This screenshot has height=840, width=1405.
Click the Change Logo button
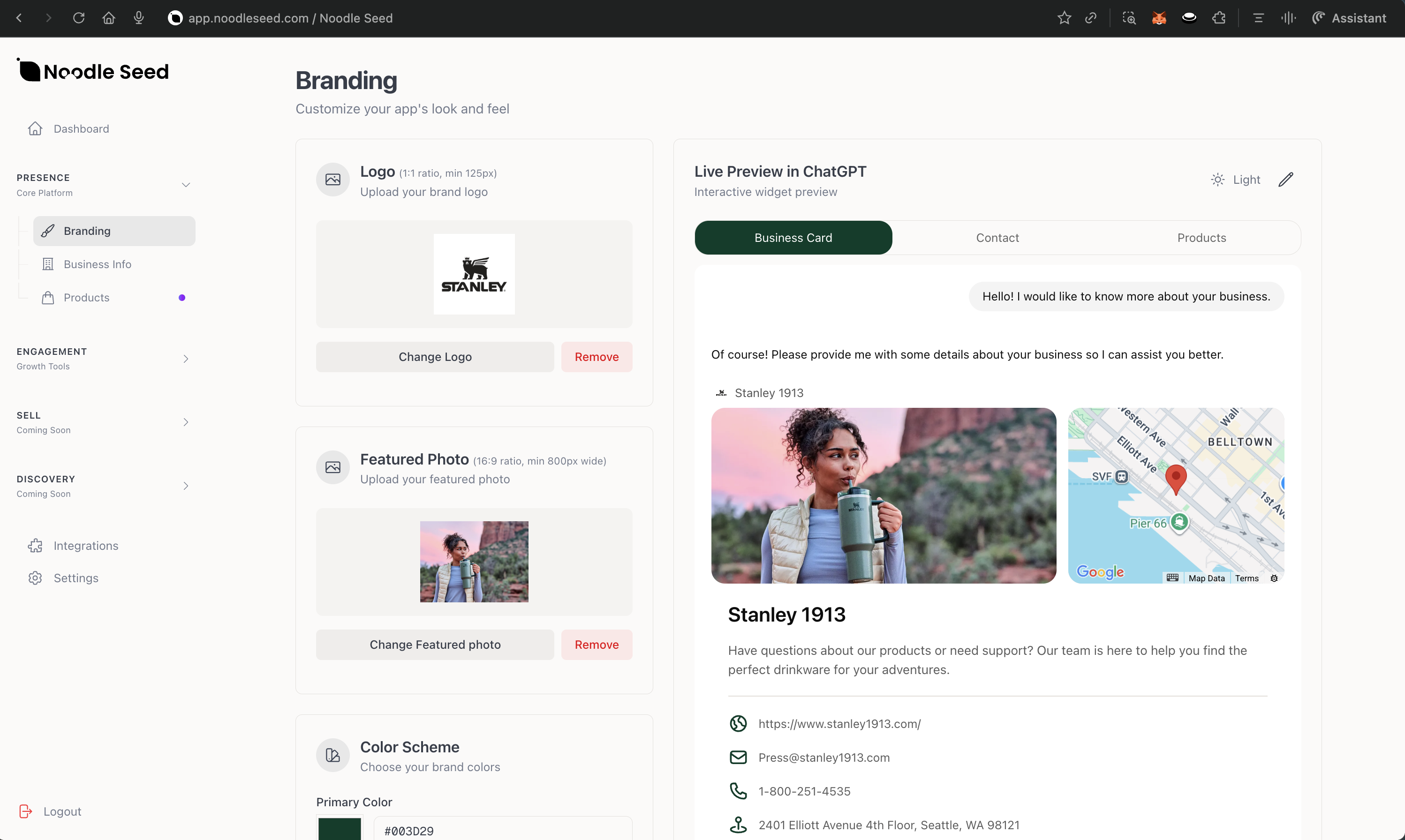434,357
